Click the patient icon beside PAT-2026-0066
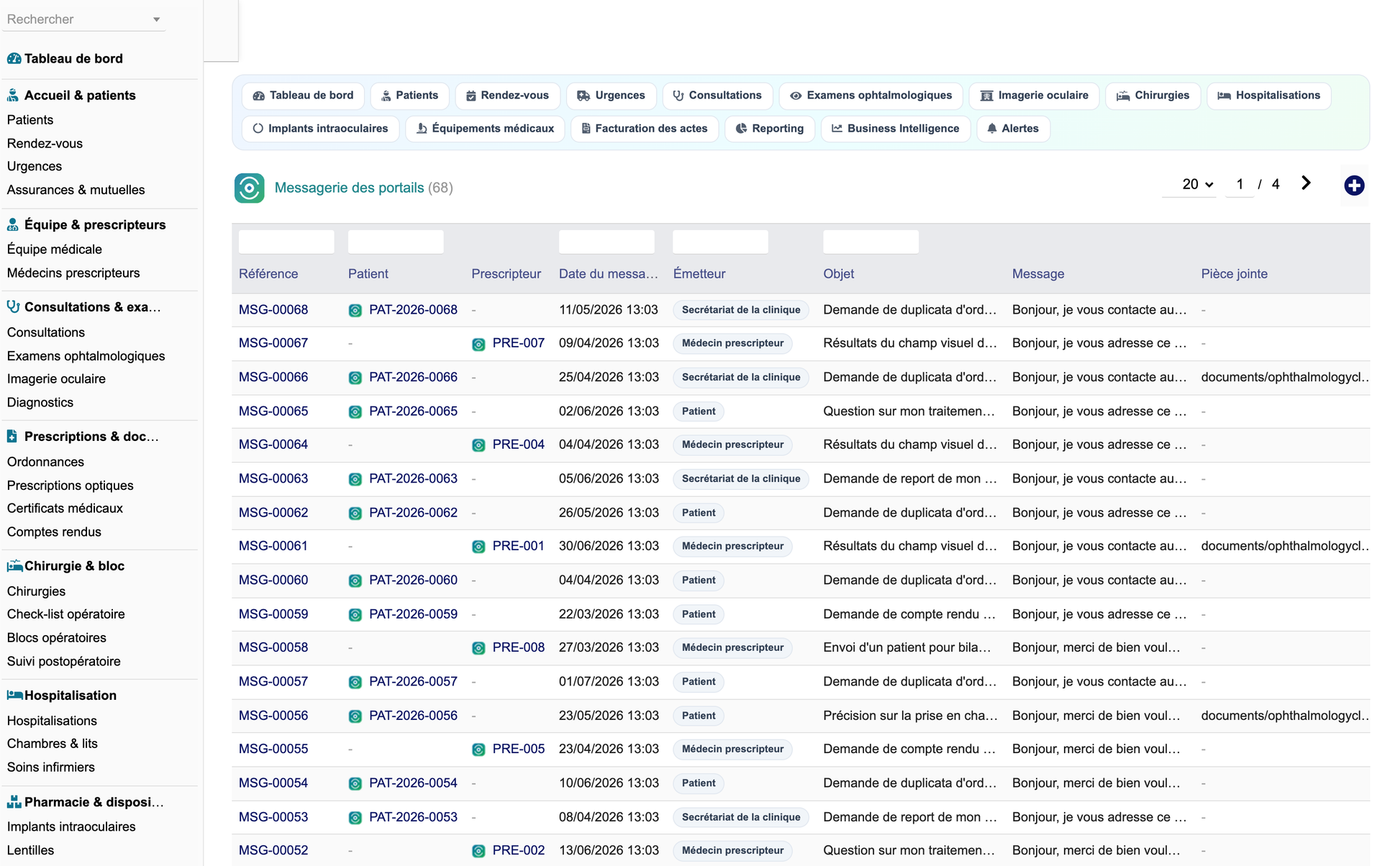The height and width of the screenshot is (866, 1400). click(x=355, y=378)
